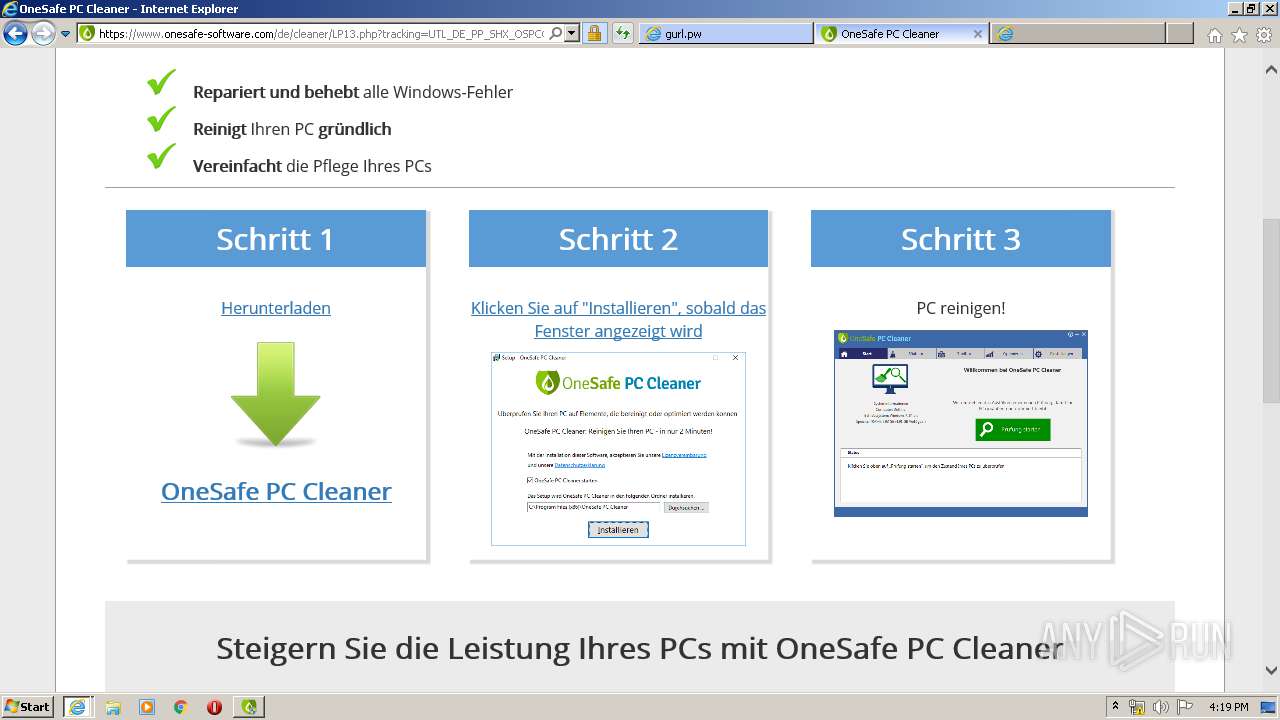
Task: Click the green scan button in app screenshot
Action: (1013, 430)
